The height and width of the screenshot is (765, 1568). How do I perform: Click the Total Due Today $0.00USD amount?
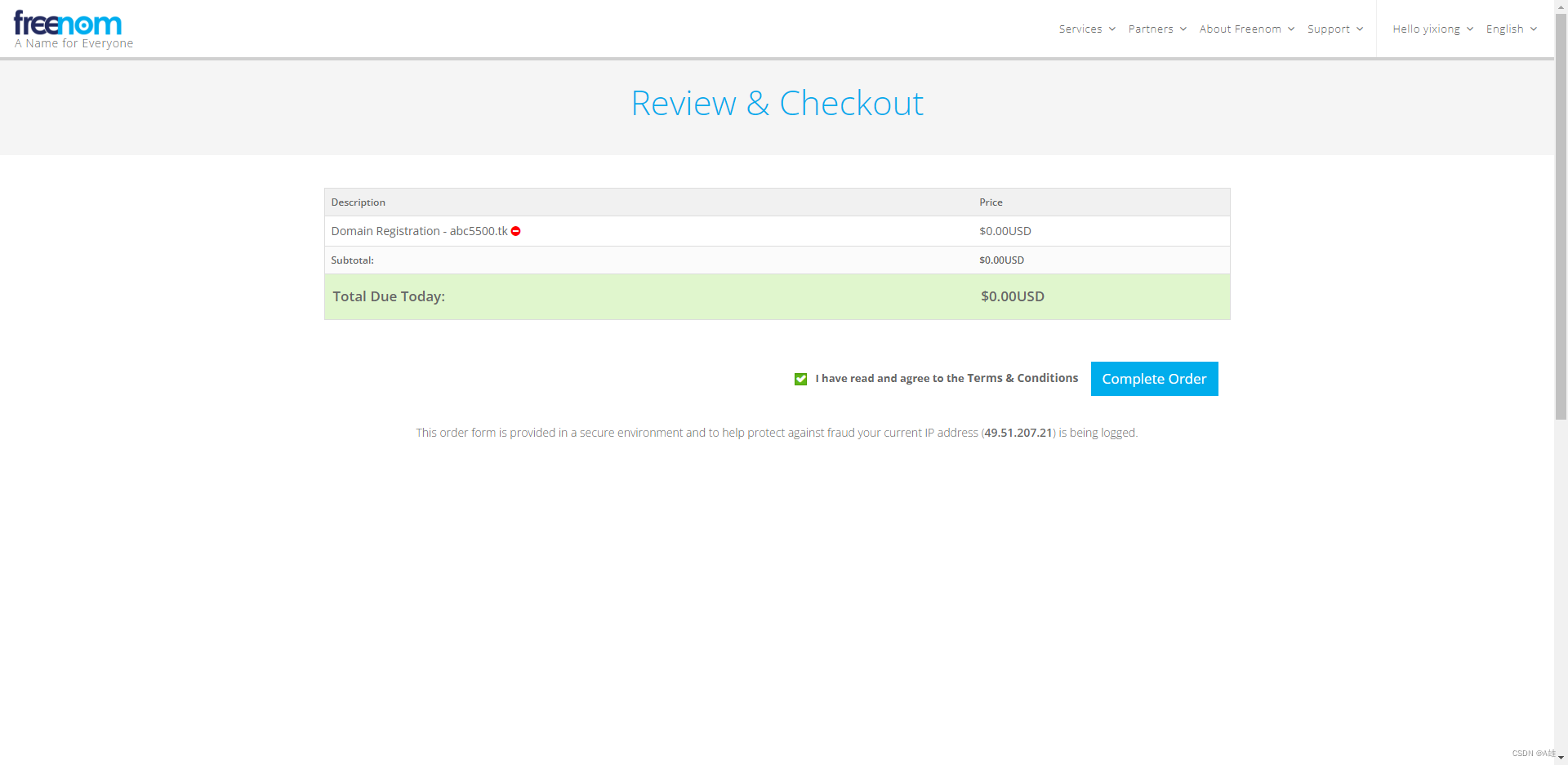(1013, 296)
